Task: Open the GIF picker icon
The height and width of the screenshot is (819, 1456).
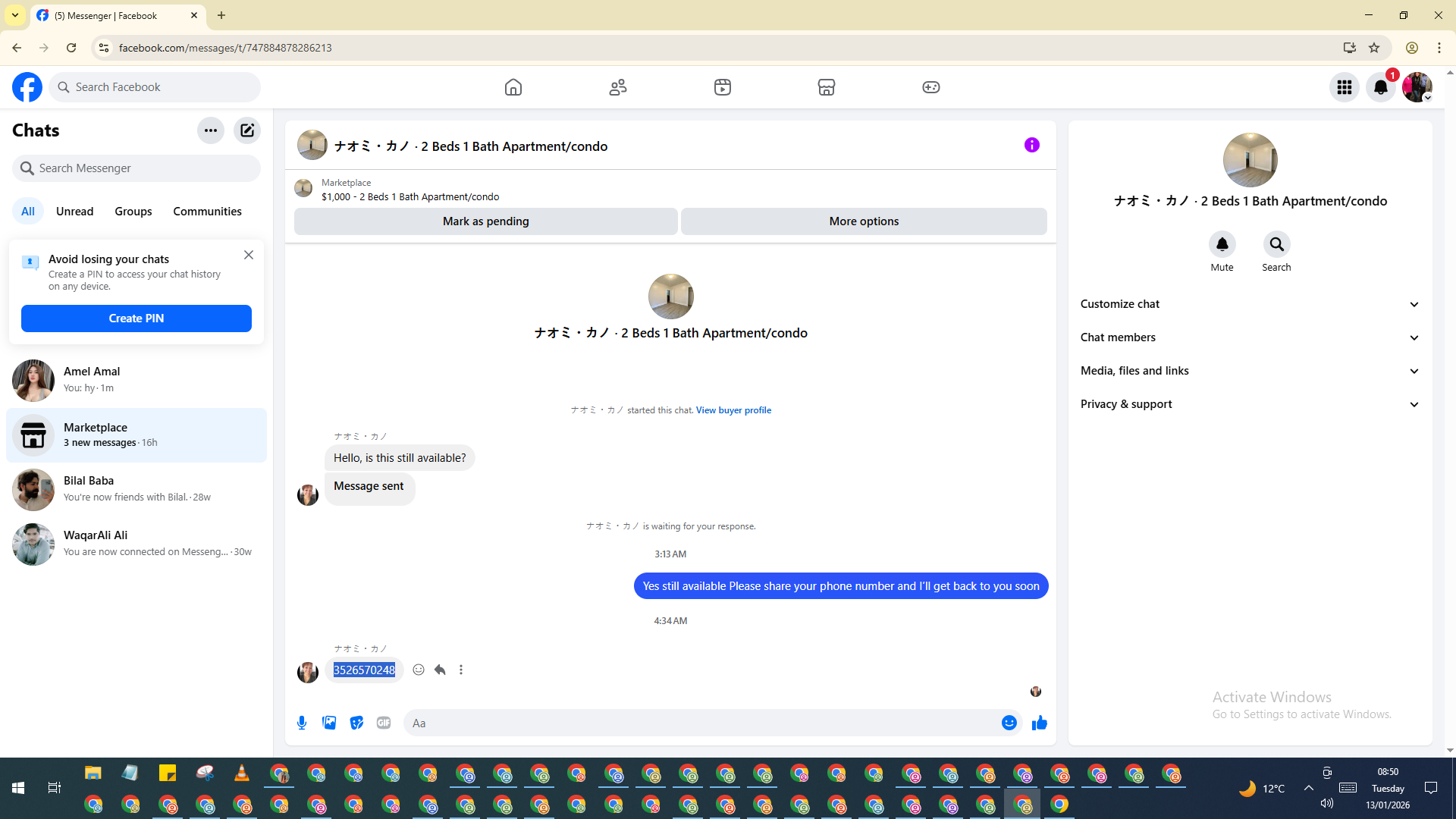Action: 384,723
